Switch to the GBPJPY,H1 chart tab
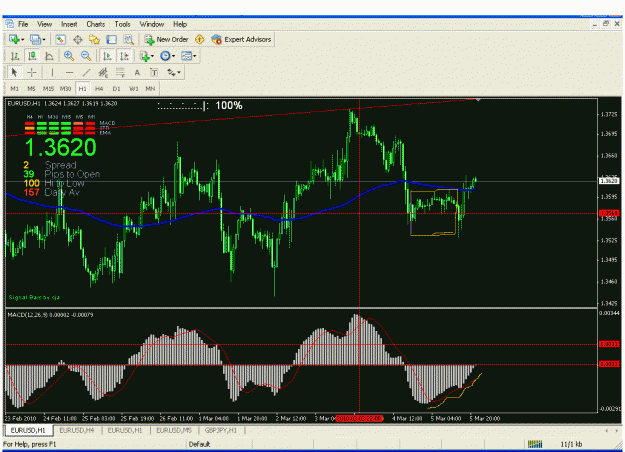The width and height of the screenshot is (625, 452). click(221, 430)
